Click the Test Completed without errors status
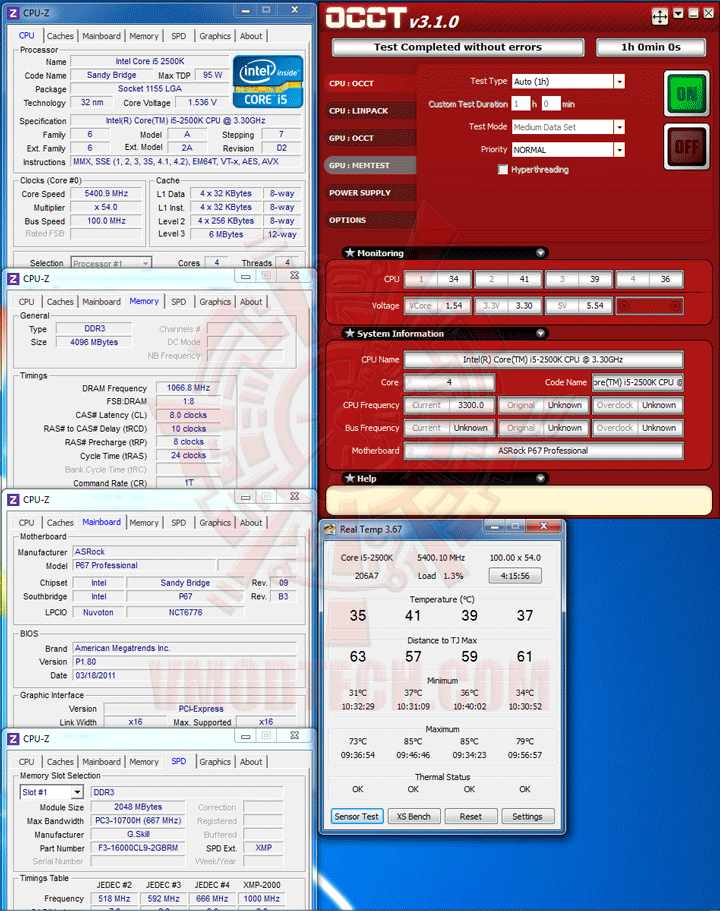This screenshot has height=911, width=720. coord(458,47)
